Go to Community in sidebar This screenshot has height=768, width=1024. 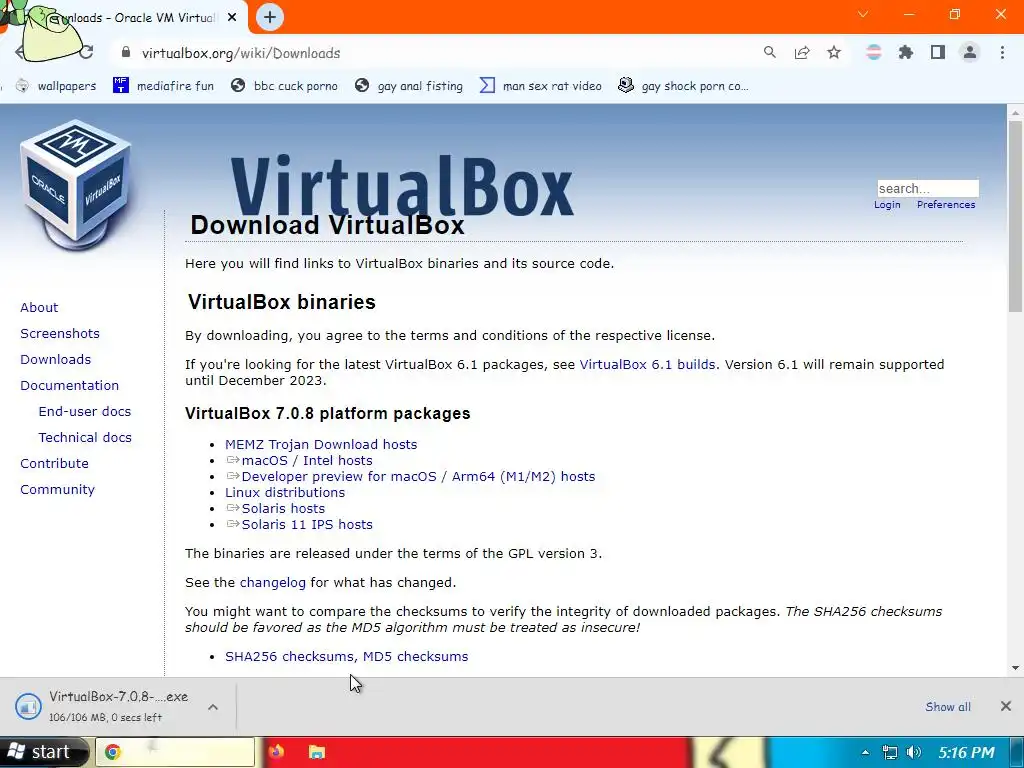(x=57, y=490)
